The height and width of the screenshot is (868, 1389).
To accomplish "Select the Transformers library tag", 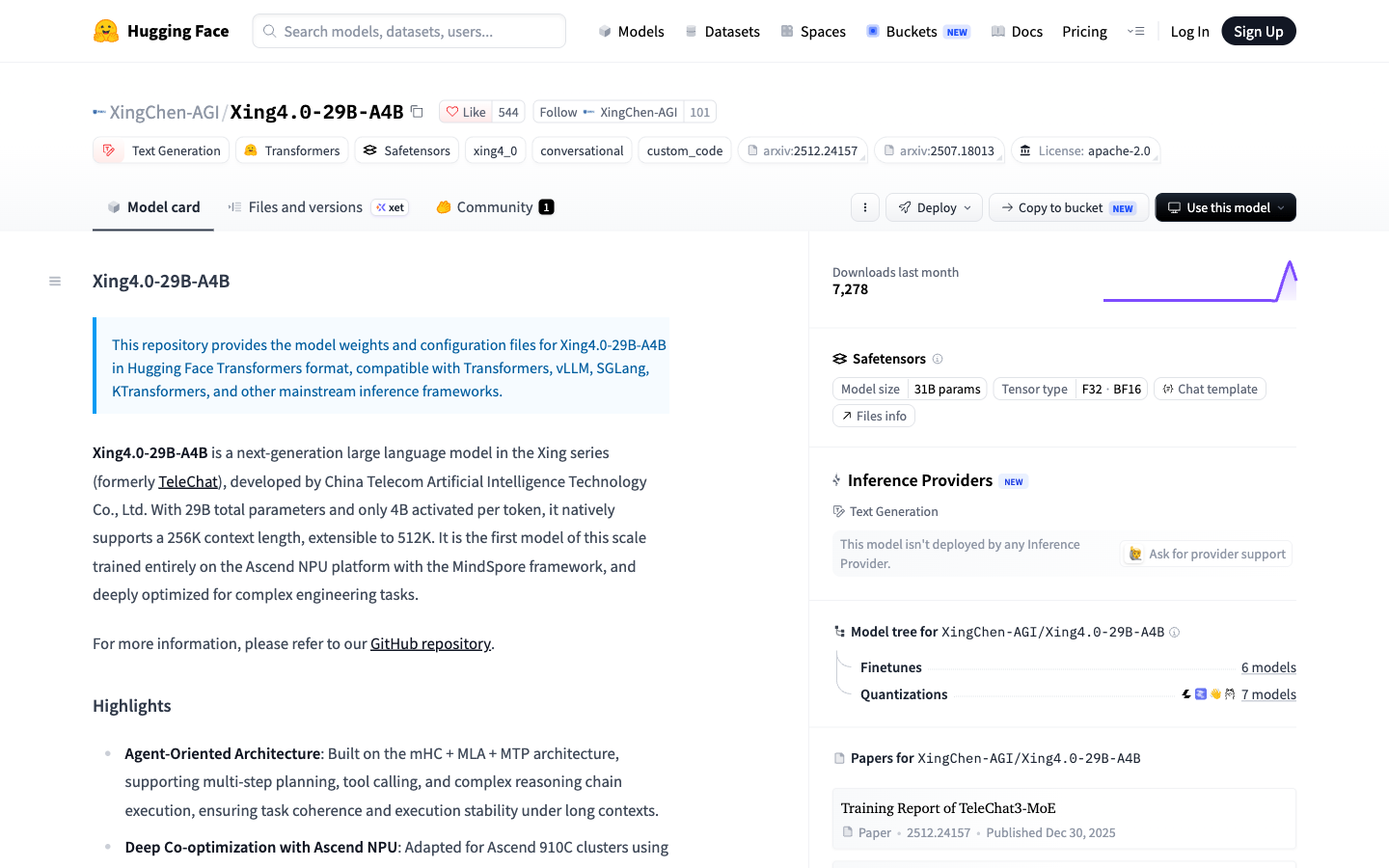I will 292,150.
